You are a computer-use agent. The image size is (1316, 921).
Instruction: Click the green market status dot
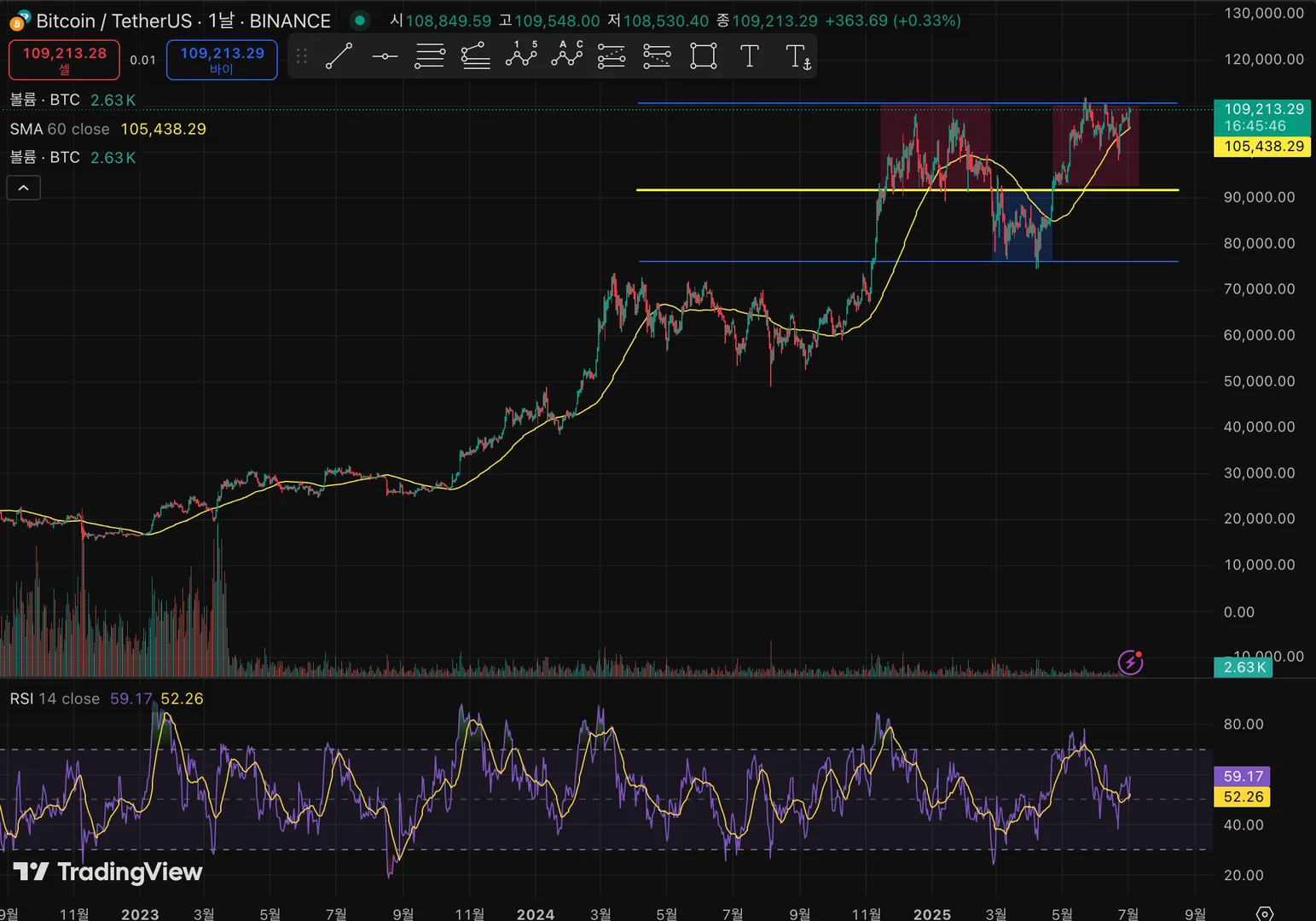[360, 20]
